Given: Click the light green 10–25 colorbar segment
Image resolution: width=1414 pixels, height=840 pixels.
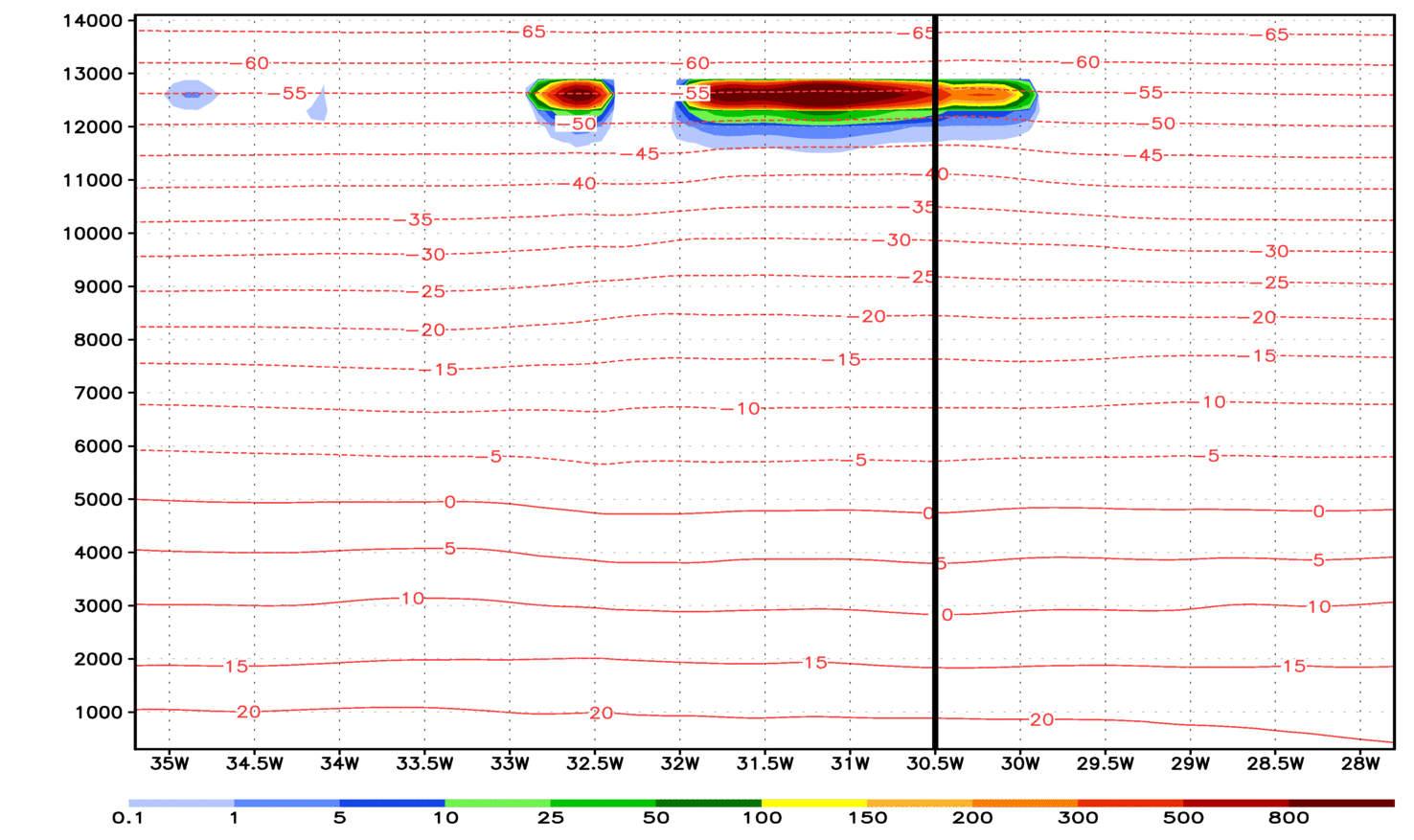Looking at the screenshot, I should coord(497,803).
